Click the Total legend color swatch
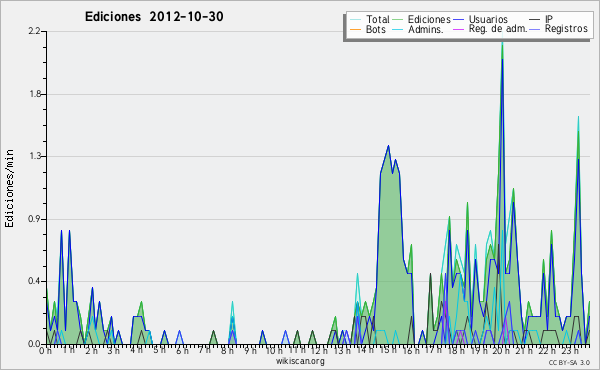The width and height of the screenshot is (600, 370). tap(355, 20)
